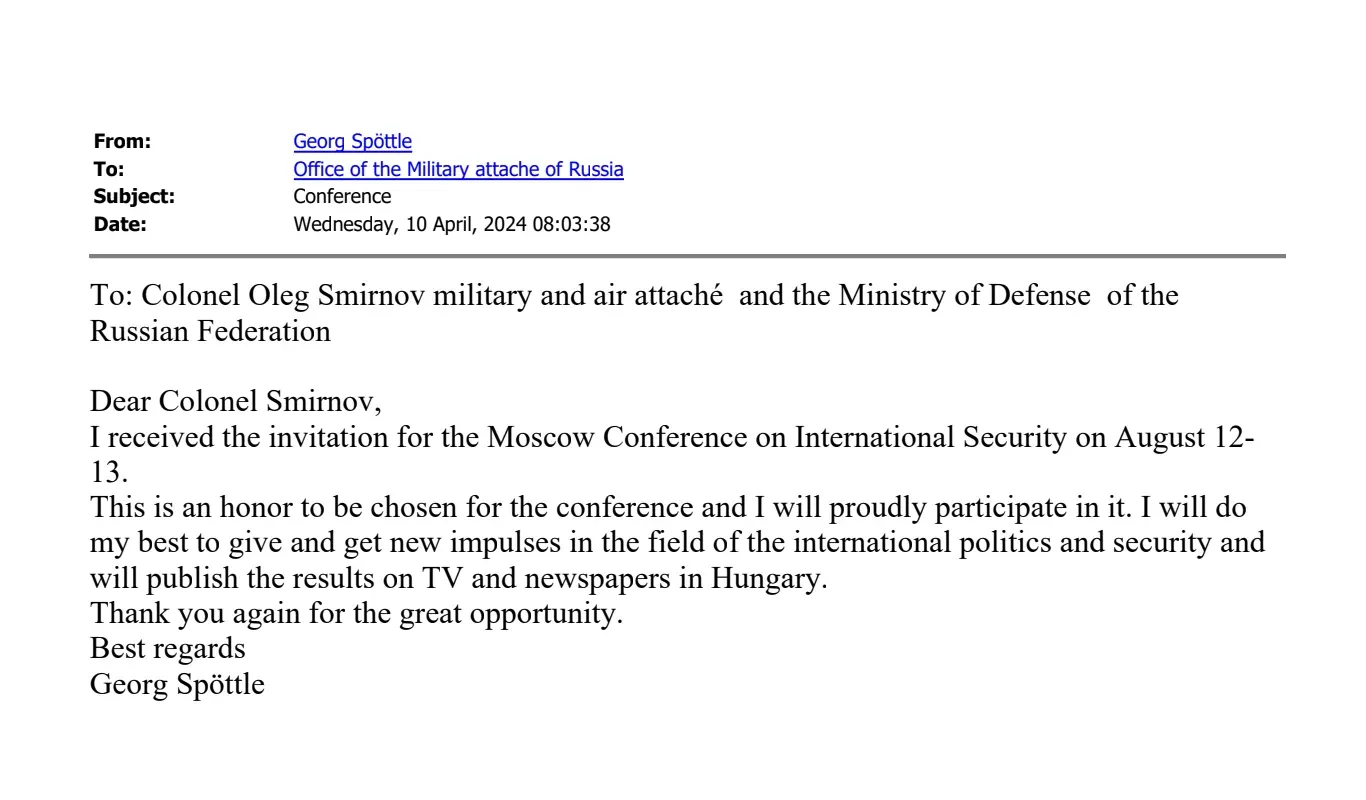The image size is (1366, 800).
Task: Open the Georg Spöttle sender link
Action: [352, 142]
